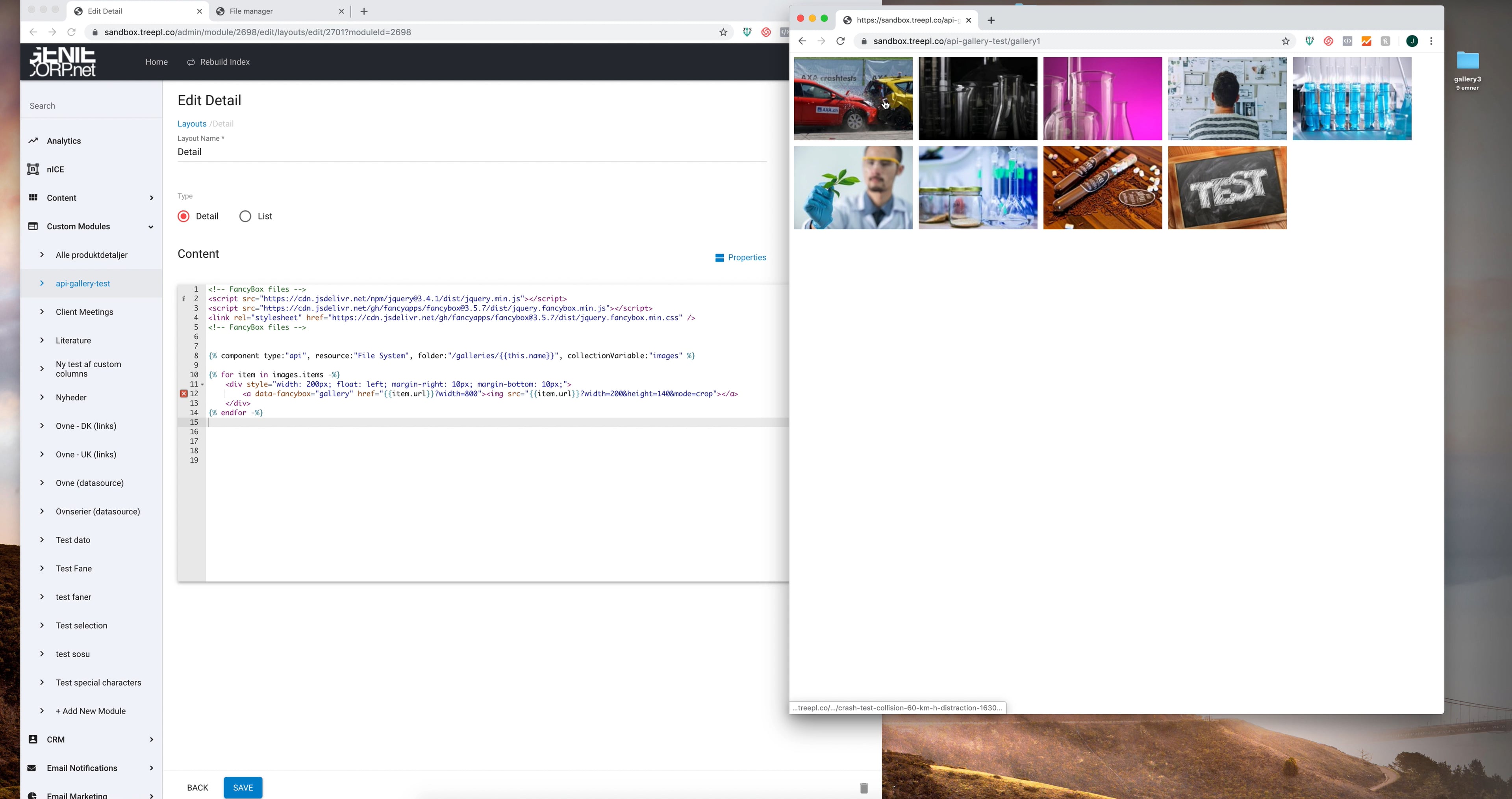Click + Add New Module
The image size is (1512, 799).
pyautogui.click(x=91, y=712)
